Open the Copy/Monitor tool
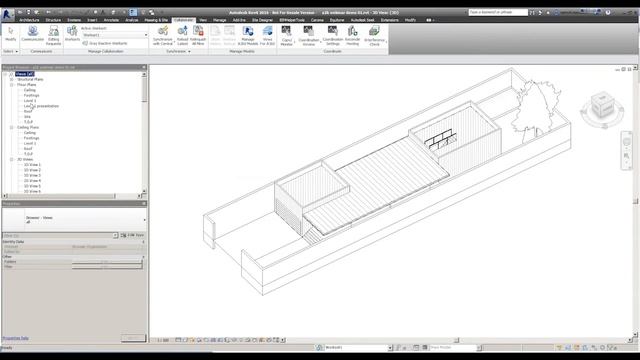 (x=287, y=36)
